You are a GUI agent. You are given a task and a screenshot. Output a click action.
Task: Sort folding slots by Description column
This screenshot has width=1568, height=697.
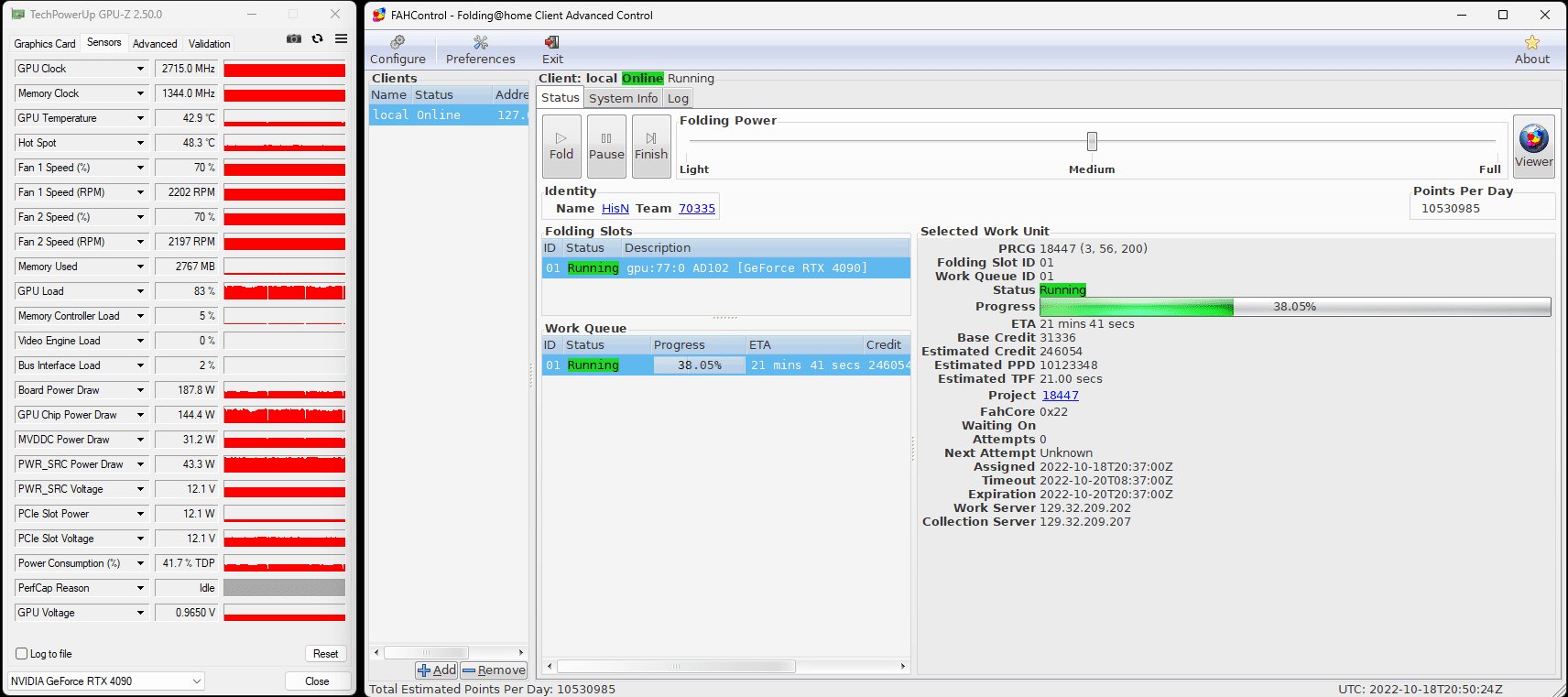[766, 248]
